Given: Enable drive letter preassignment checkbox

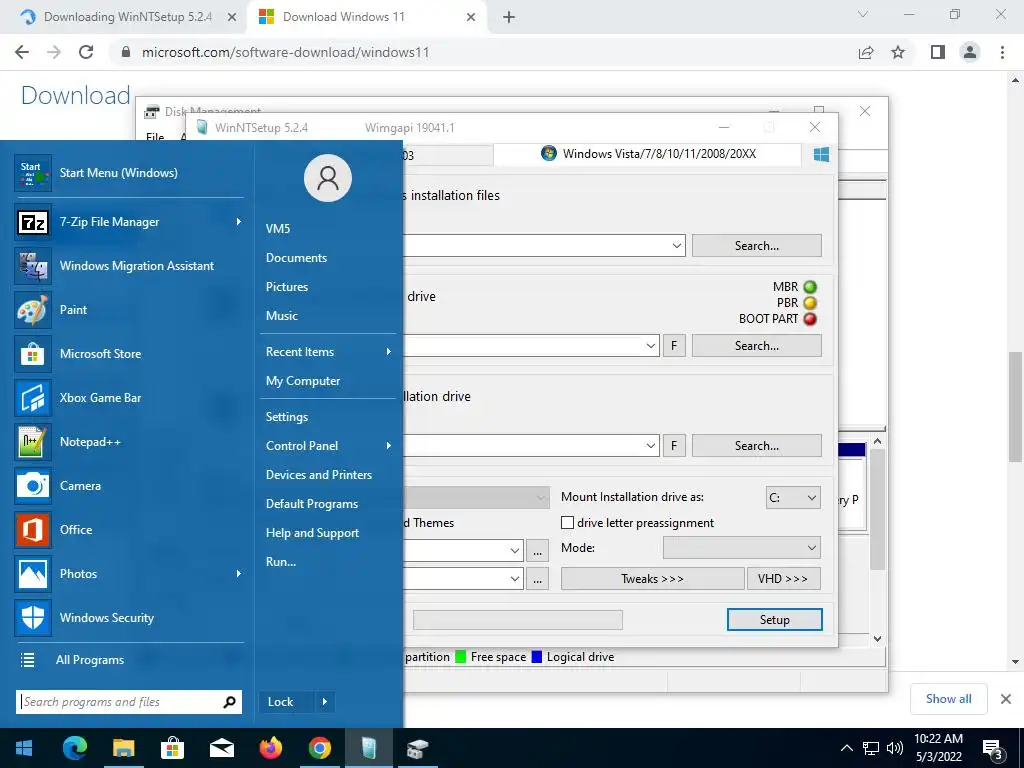Looking at the screenshot, I should point(568,522).
